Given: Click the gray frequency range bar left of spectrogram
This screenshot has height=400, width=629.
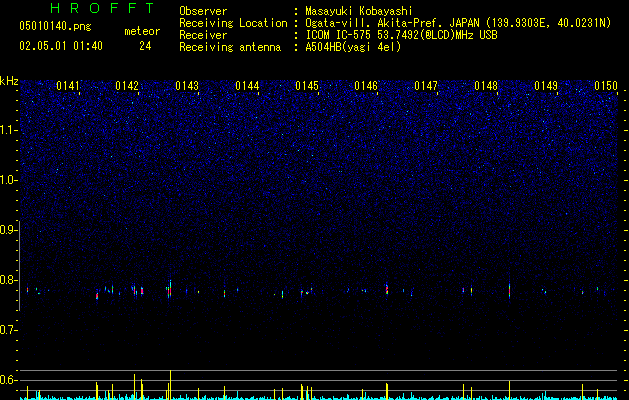Looking at the screenshot, I should click(x=19, y=266).
